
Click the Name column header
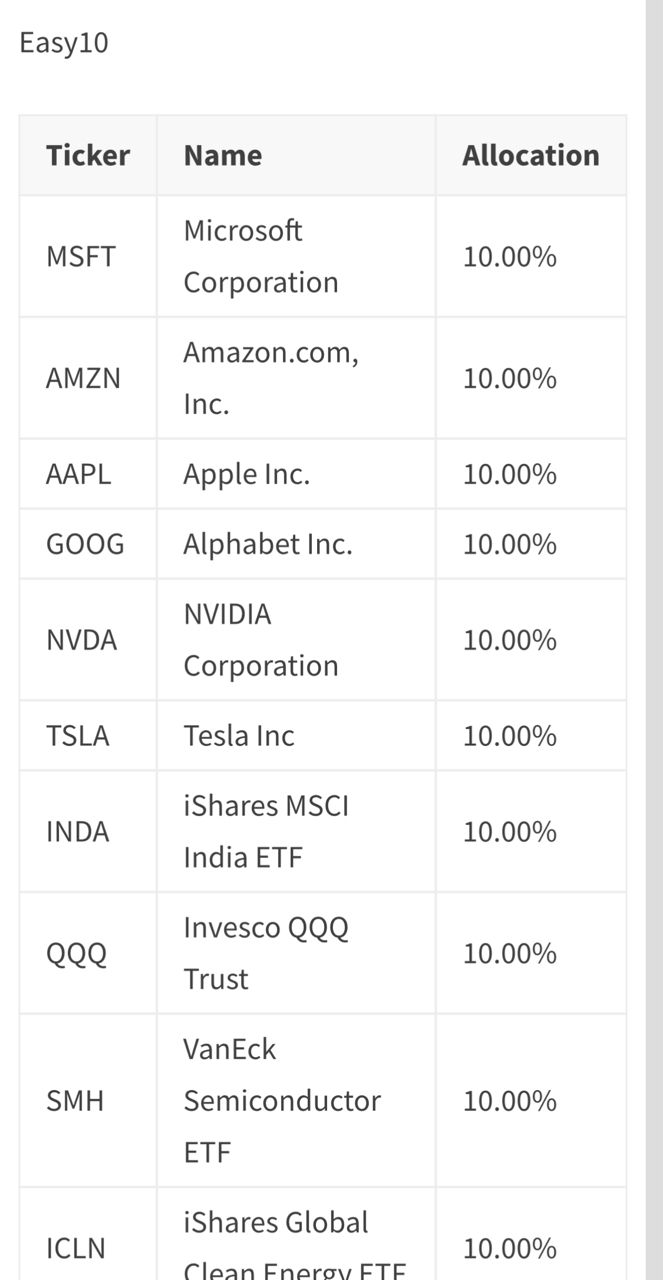[222, 156]
